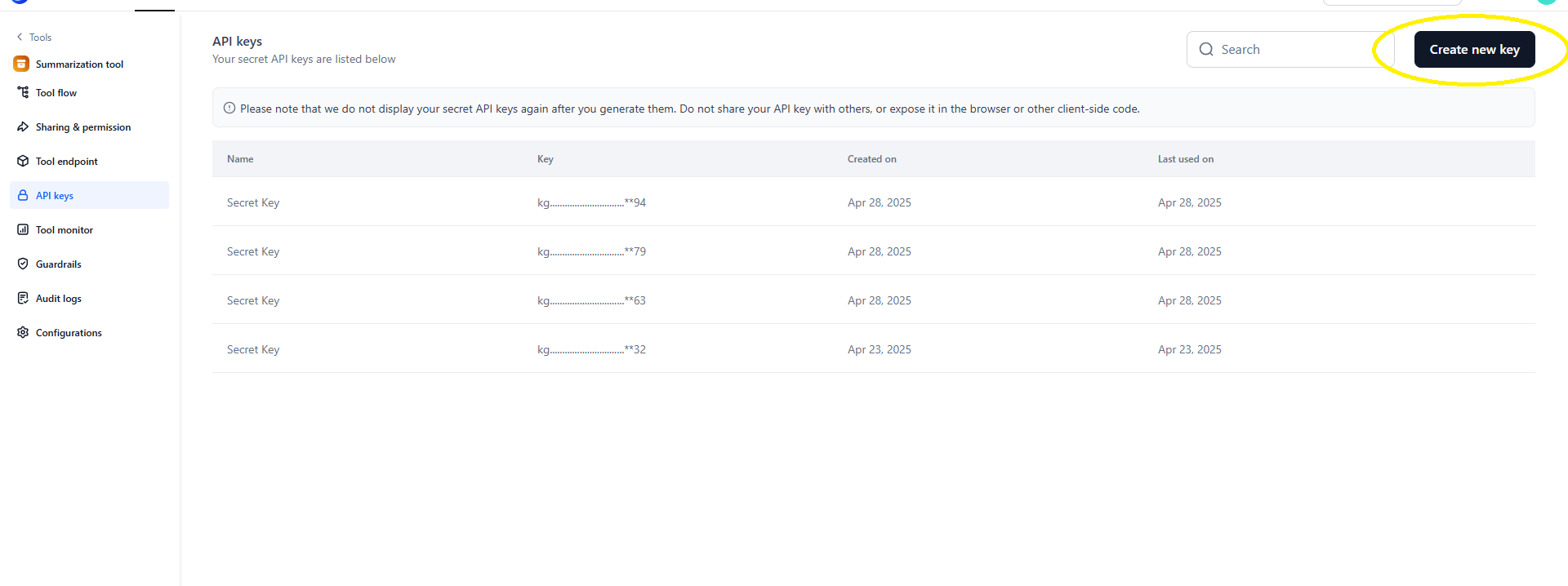Click the Key column header
The width and height of the screenshot is (1568, 586).
[546, 159]
